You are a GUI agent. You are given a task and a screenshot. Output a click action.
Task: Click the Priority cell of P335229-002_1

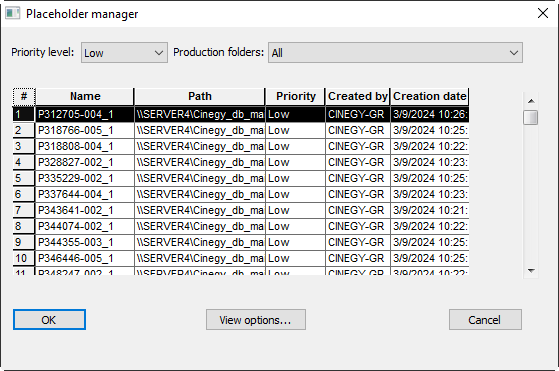tap(296, 179)
